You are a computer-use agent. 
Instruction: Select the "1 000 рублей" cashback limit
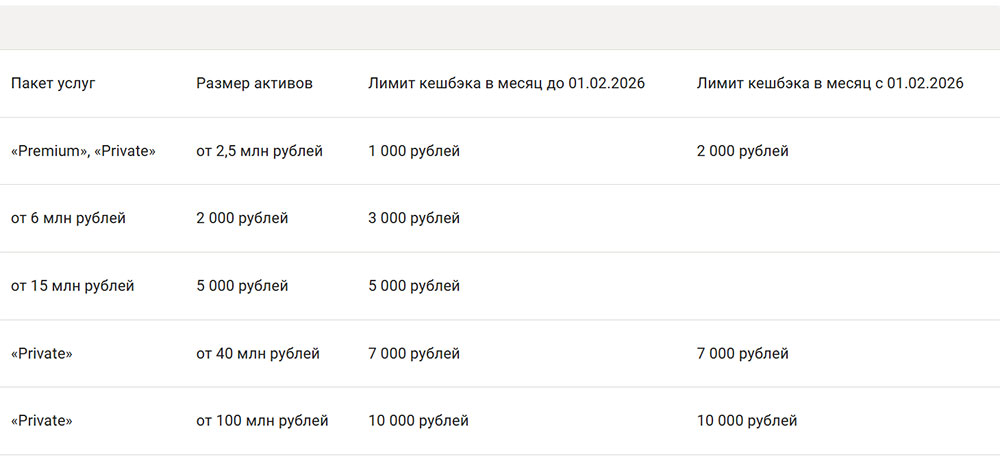(x=414, y=151)
